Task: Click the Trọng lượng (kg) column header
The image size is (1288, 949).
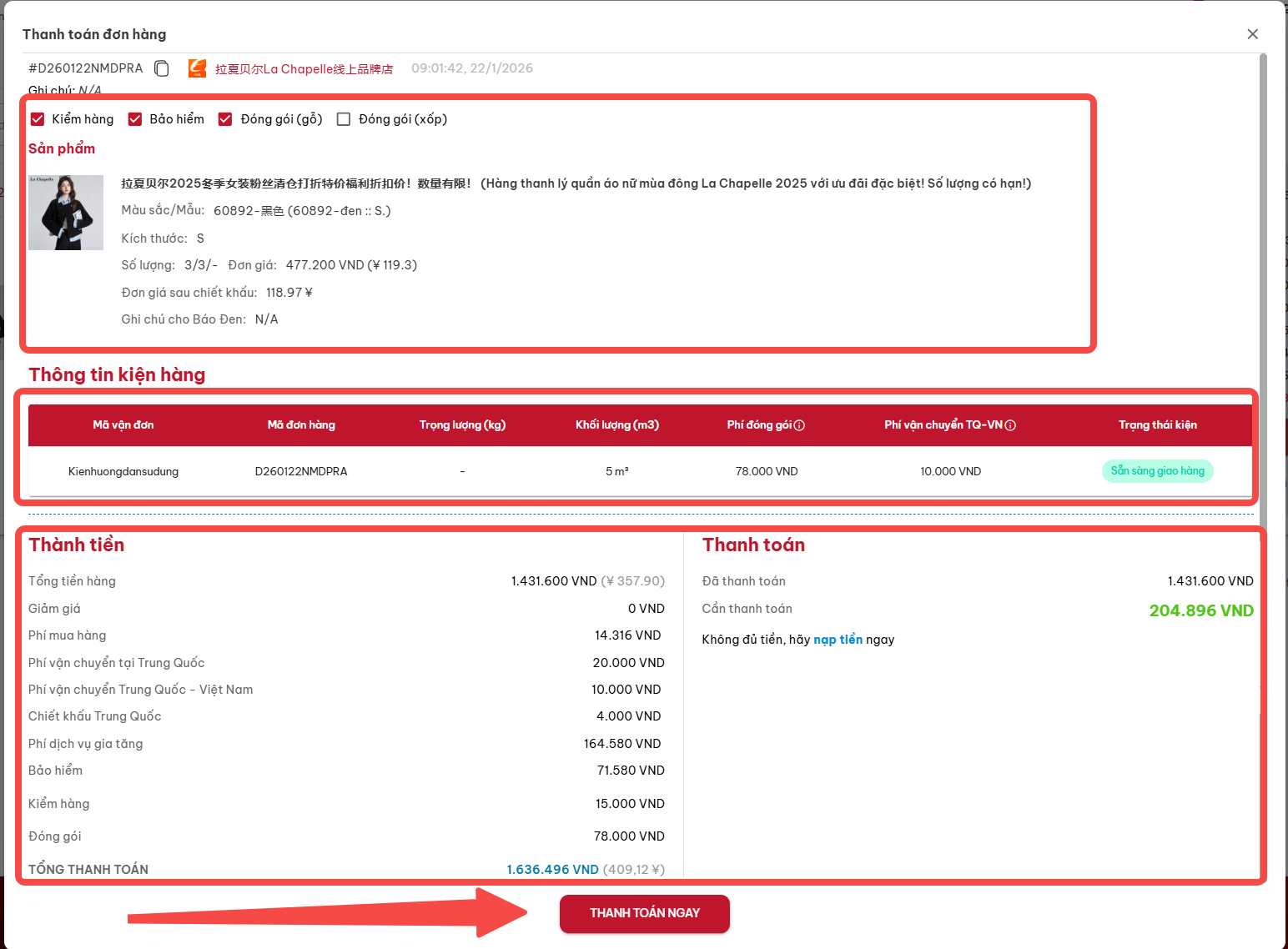Action: pyautogui.click(x=462, y=425)
